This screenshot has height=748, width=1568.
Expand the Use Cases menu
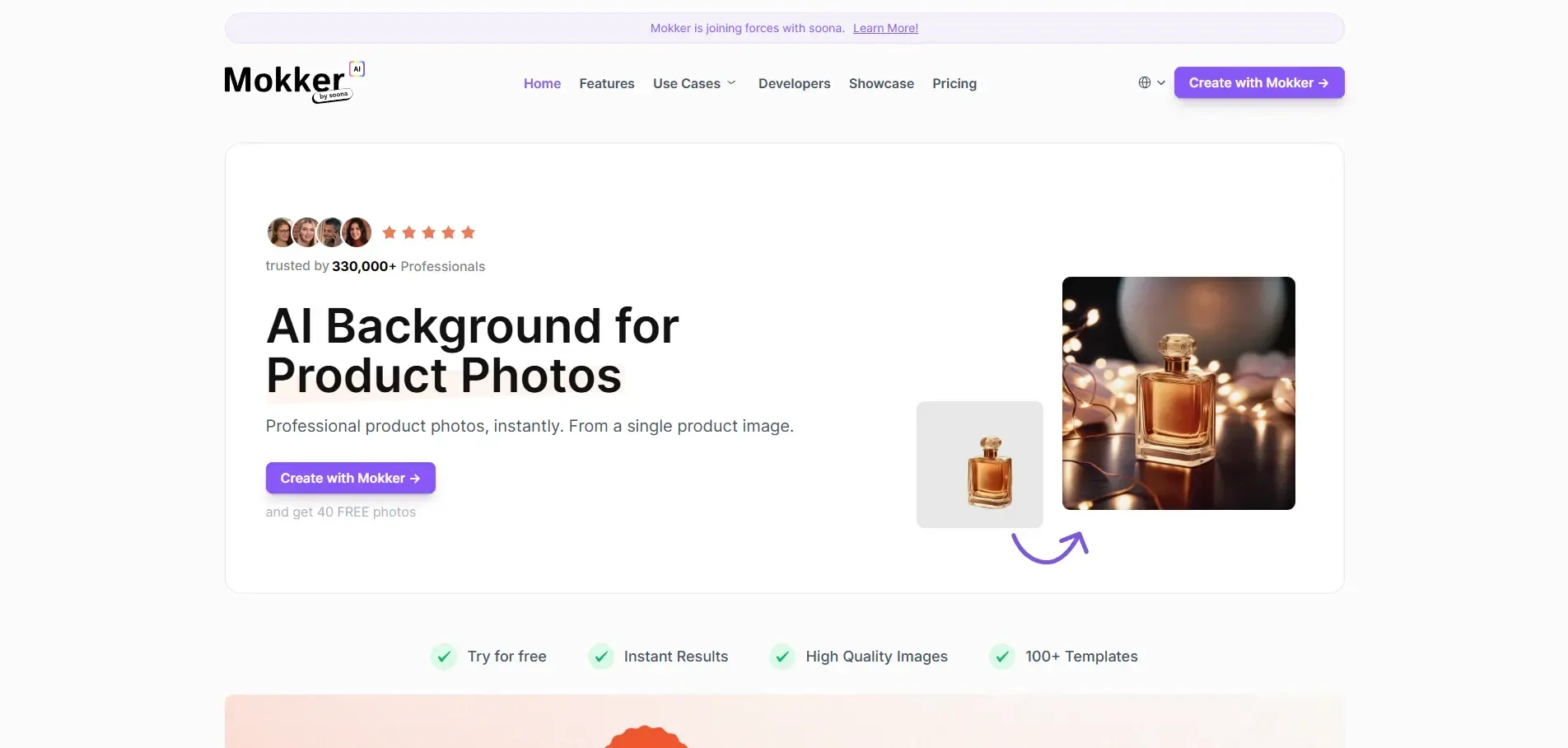pos(694,83)
